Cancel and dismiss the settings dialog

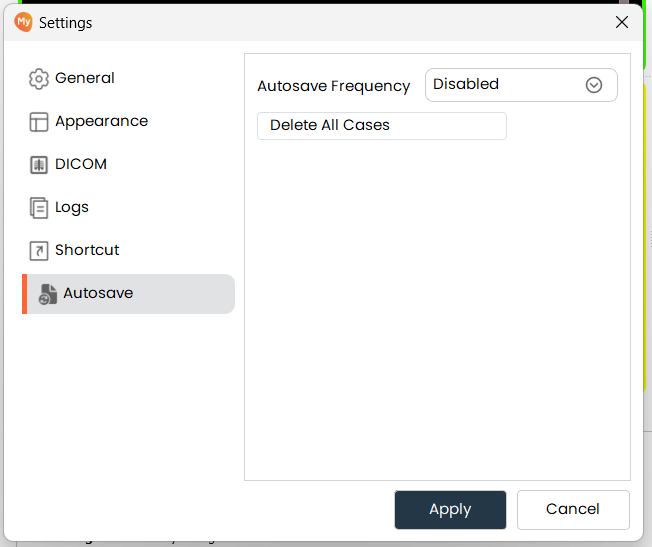pos(573,509)
